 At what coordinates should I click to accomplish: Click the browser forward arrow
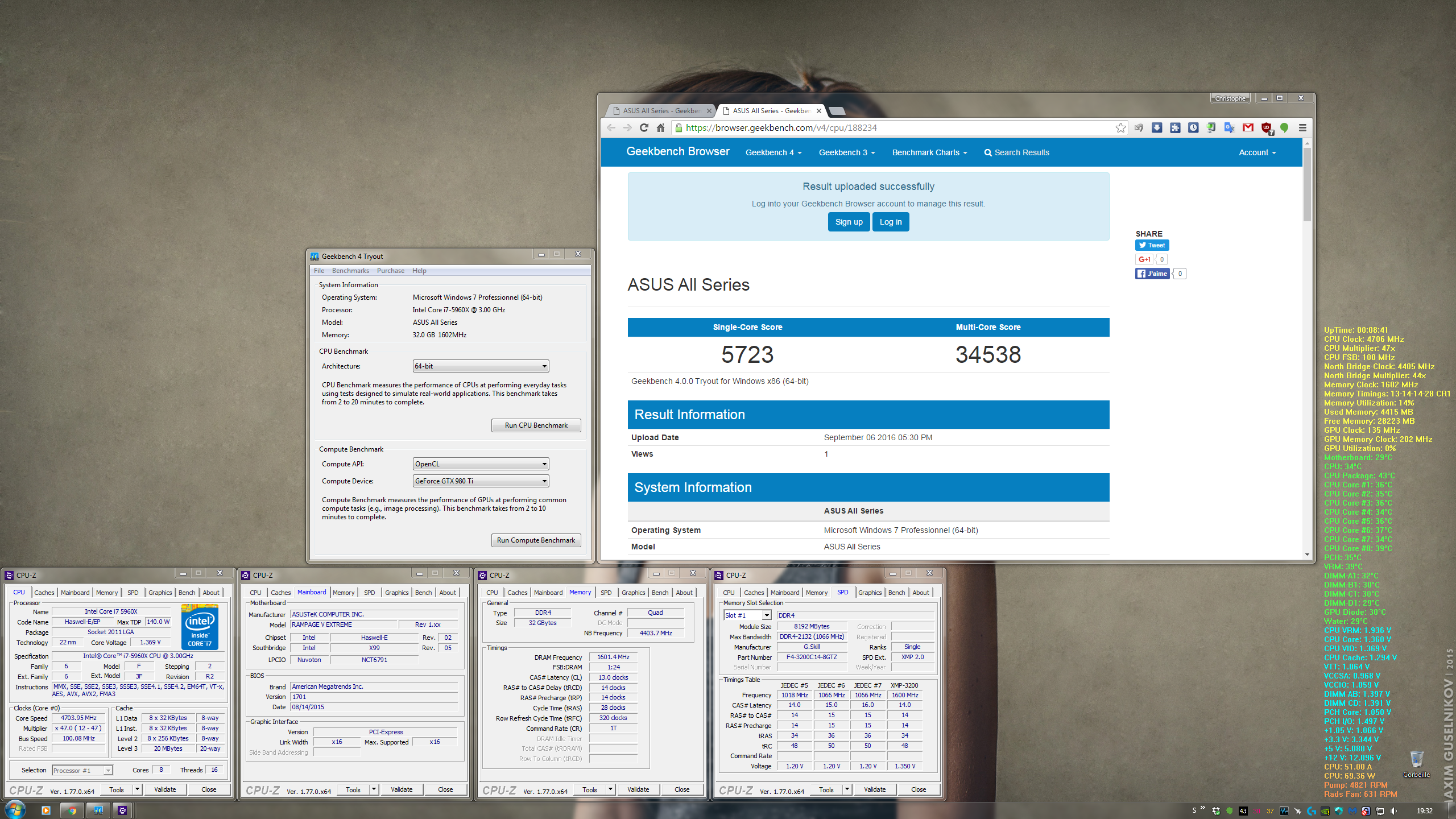point(627,127)
